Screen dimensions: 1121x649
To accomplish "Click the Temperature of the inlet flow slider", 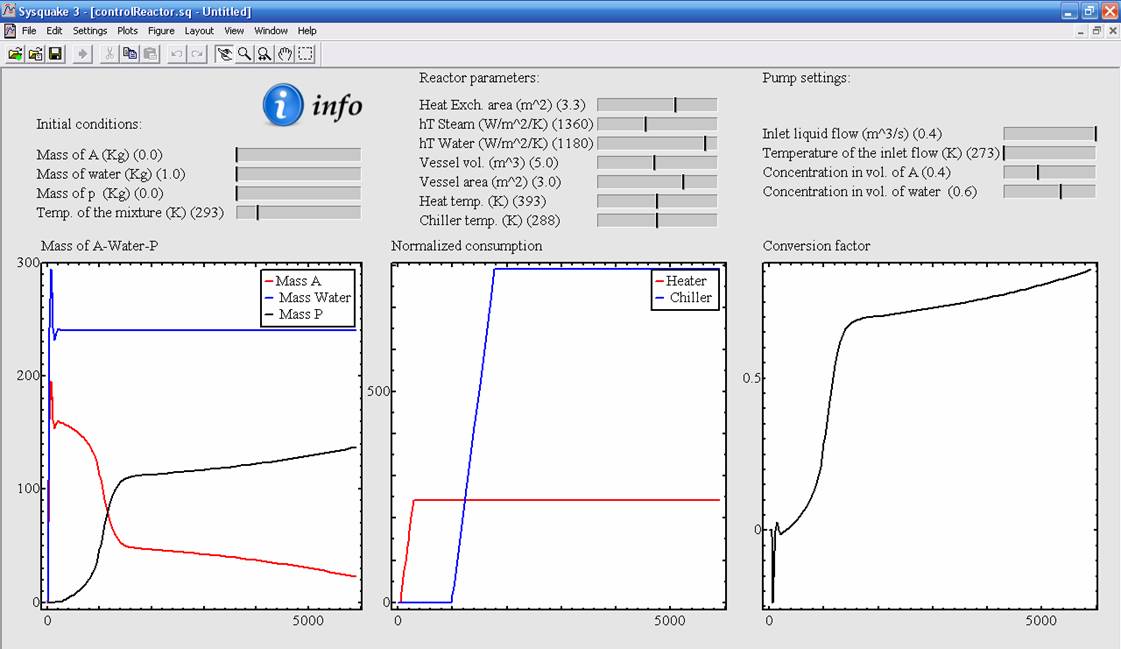I will [x=1050, y=153].
